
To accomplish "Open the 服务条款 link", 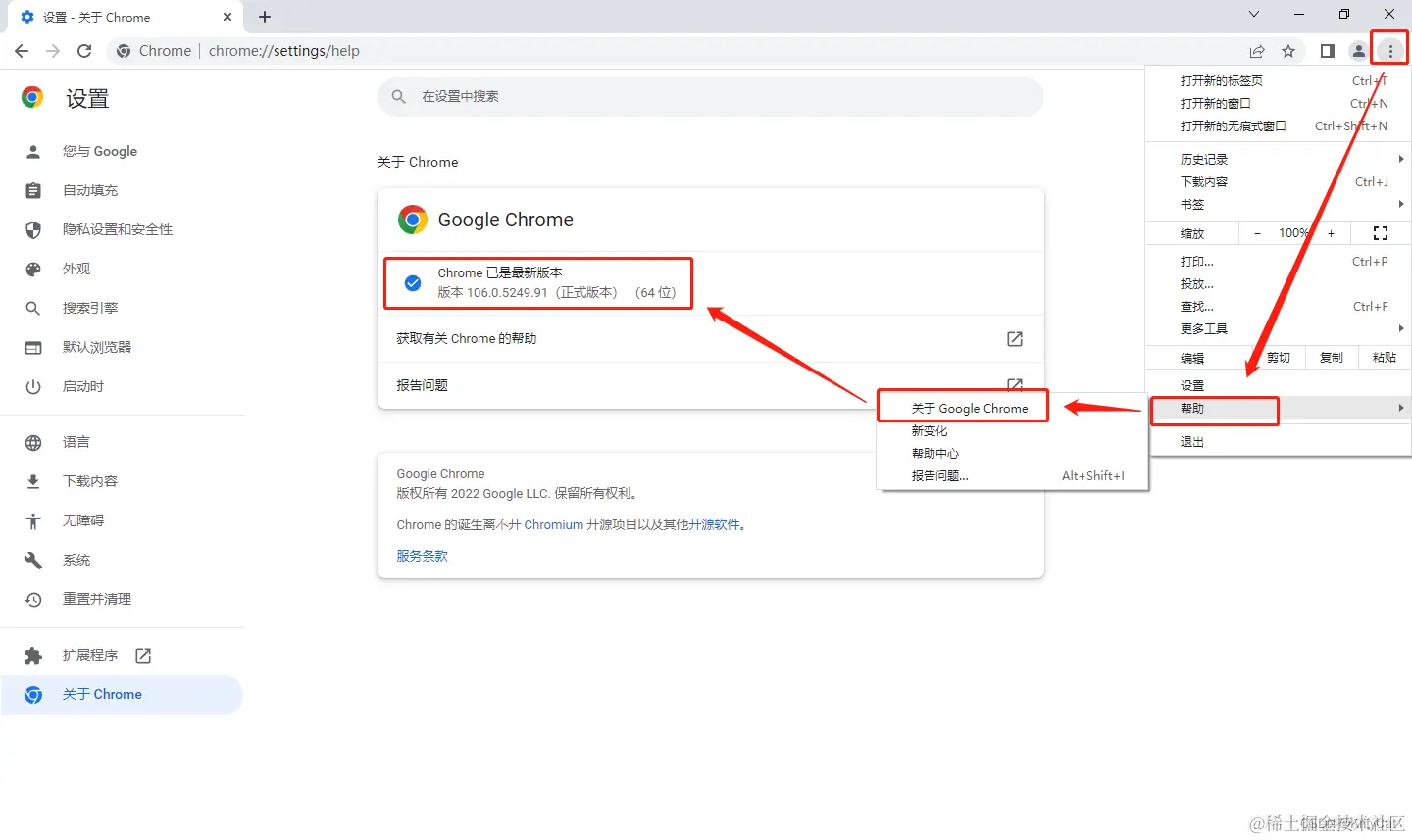I will pos(422,556).
